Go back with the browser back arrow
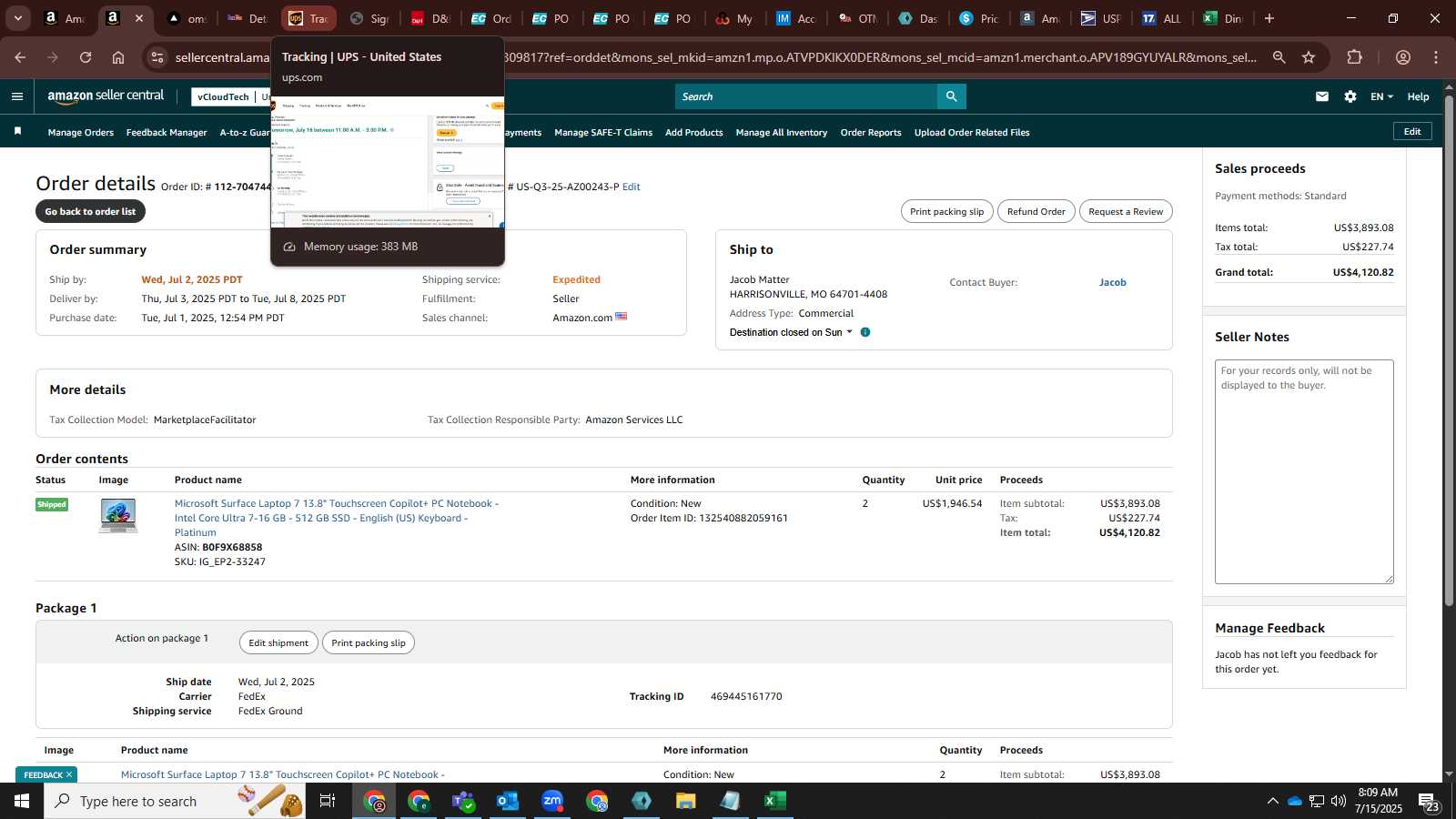The width and height of the screenshot is (1456, 819). tap(20, 57)
